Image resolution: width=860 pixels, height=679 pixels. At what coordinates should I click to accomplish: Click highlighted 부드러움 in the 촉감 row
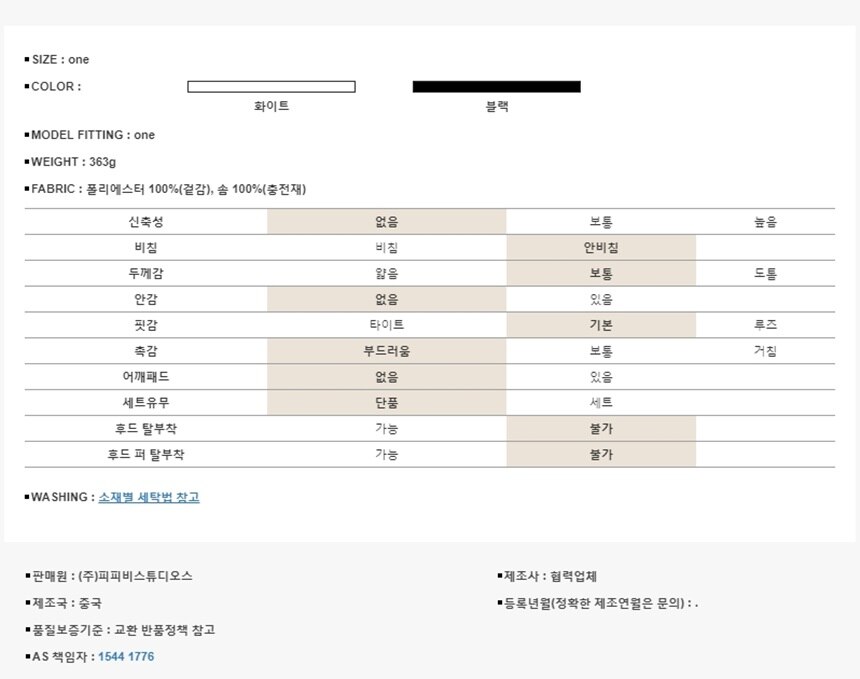386,351
